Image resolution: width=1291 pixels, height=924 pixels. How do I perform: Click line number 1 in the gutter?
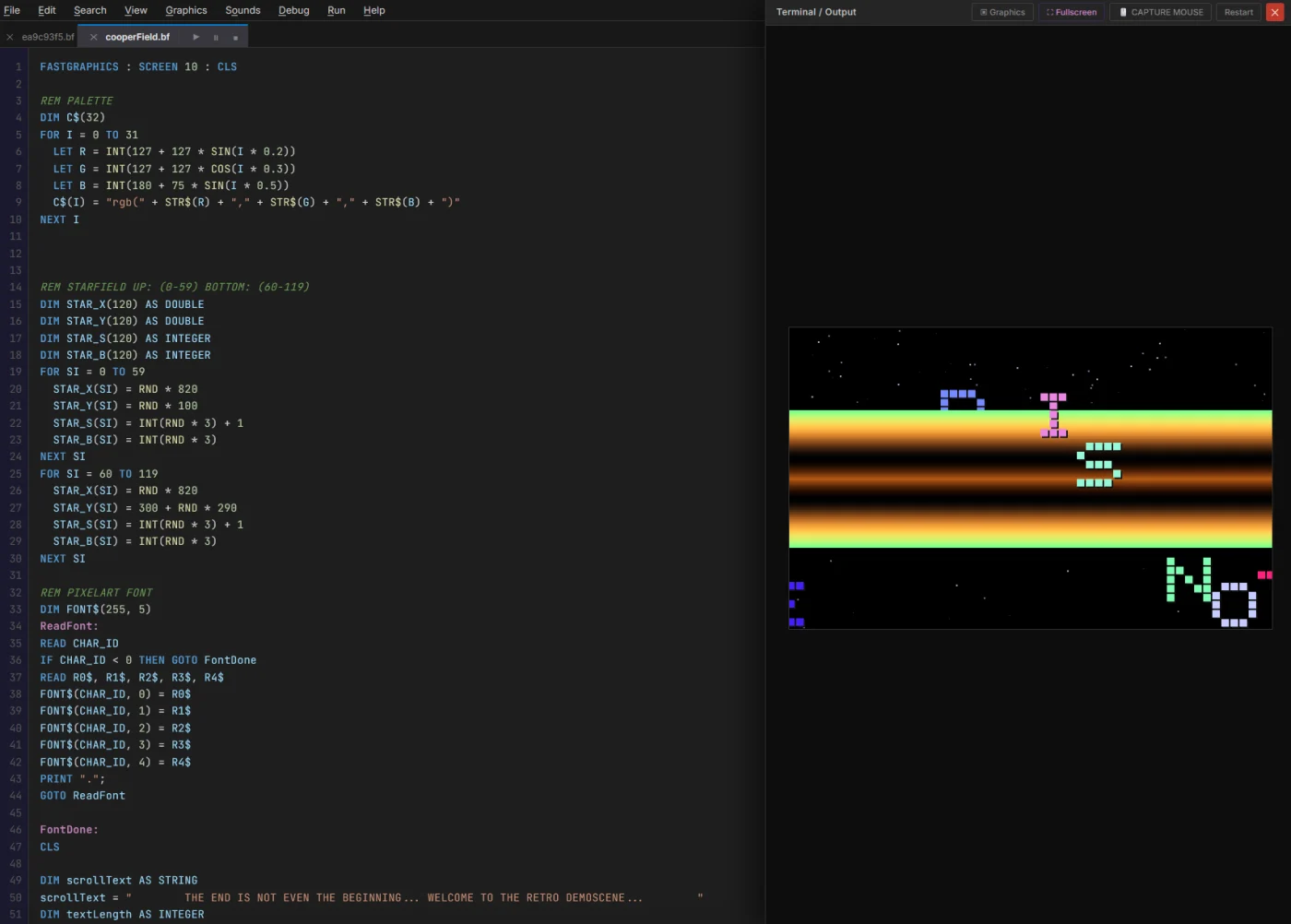click(x=18, y=67)
